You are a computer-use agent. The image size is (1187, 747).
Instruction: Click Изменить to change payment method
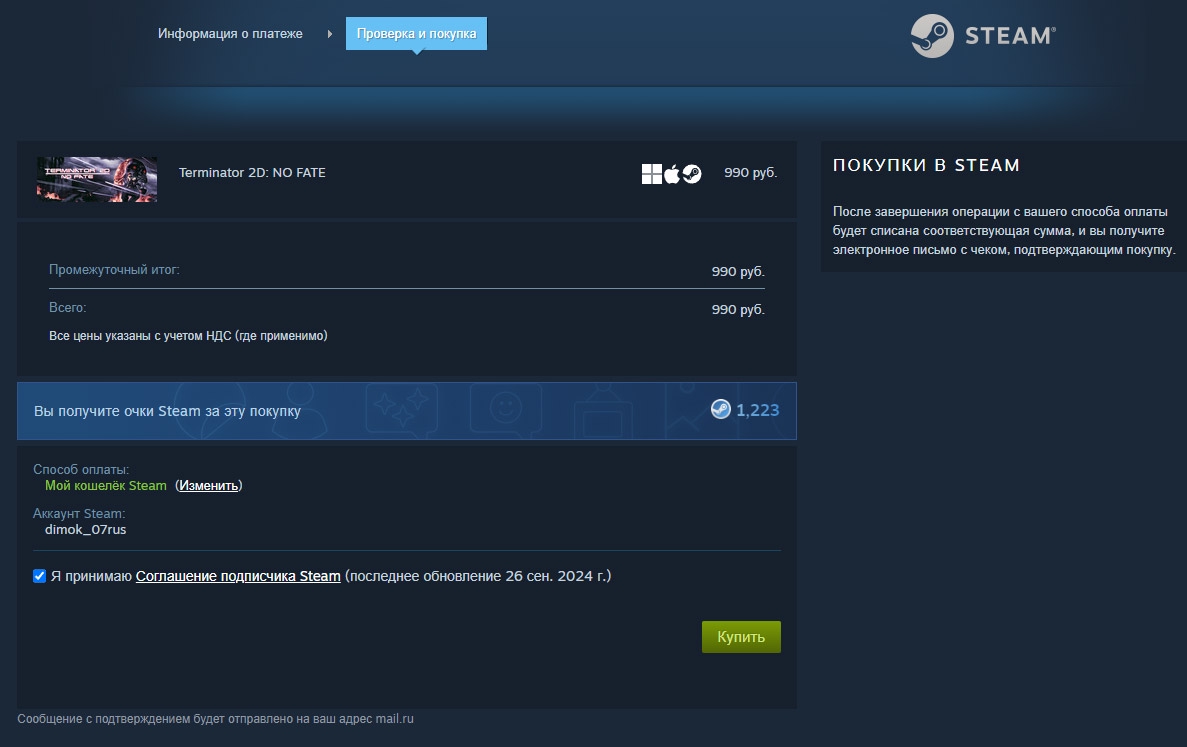pos(208,486)
